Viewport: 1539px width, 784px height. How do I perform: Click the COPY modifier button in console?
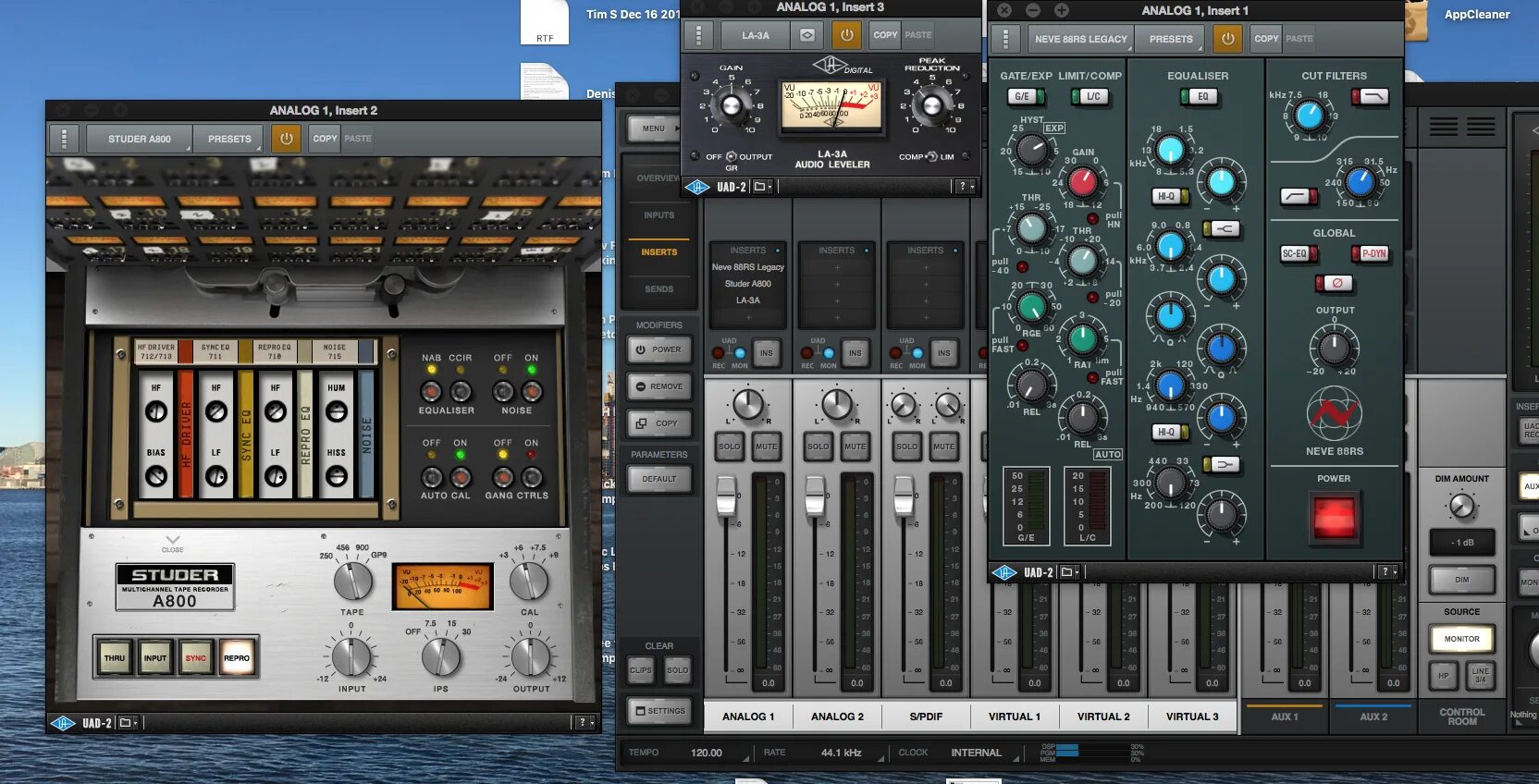click(659, 423)
